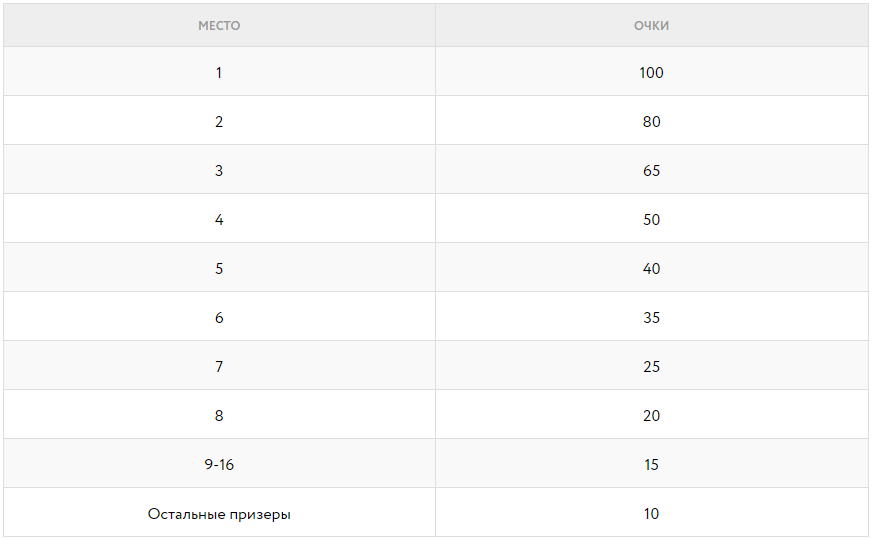Click the МЕСТО column header
The height and width of the screenshot is (539, 874).
219,26
